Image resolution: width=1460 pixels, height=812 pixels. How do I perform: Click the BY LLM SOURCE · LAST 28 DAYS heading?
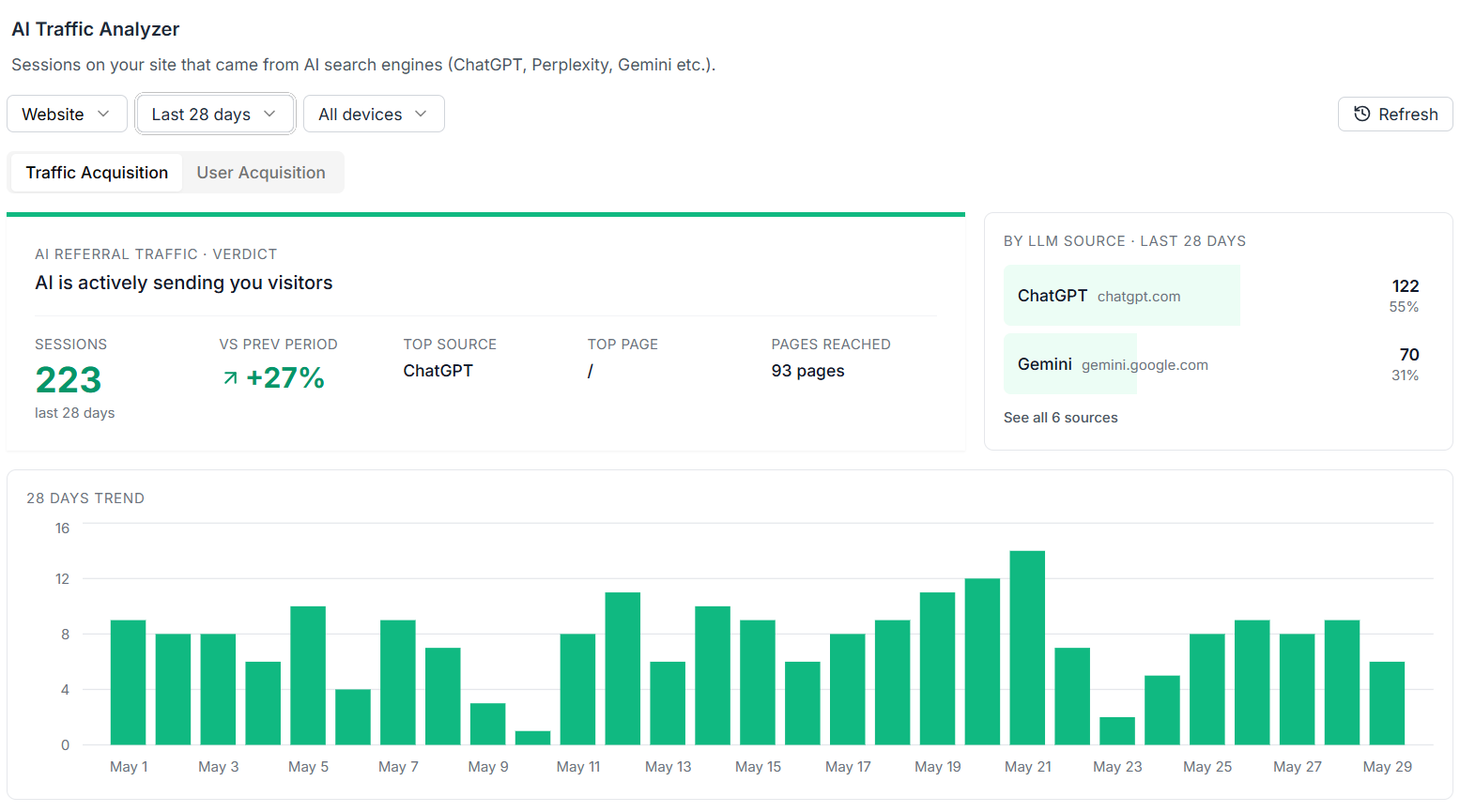pos(1125,241)
